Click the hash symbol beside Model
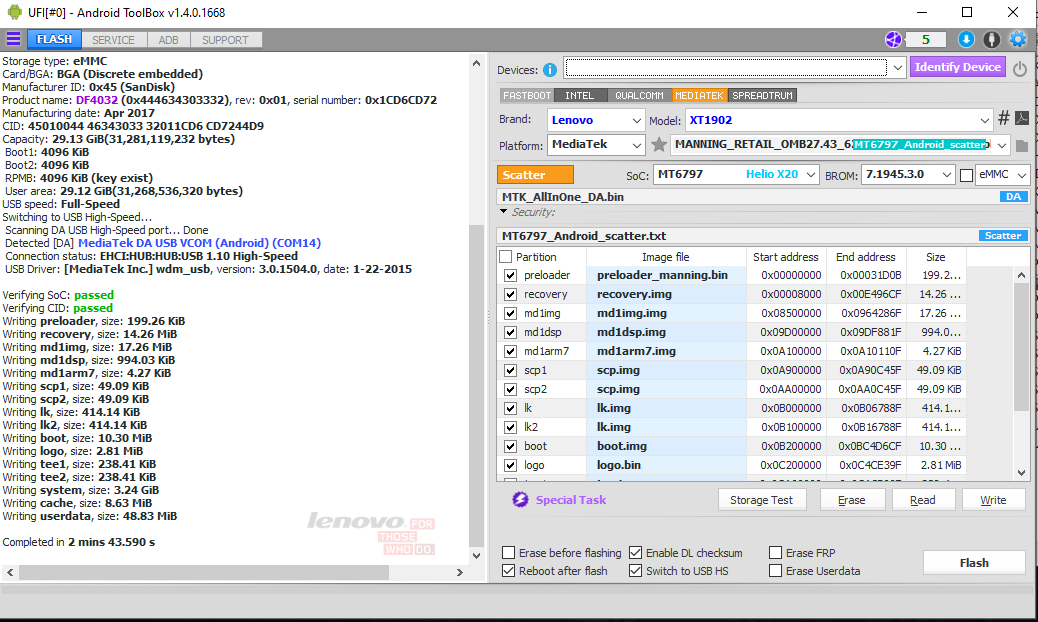The image size is (1038, 622). tap(1004, 118)
